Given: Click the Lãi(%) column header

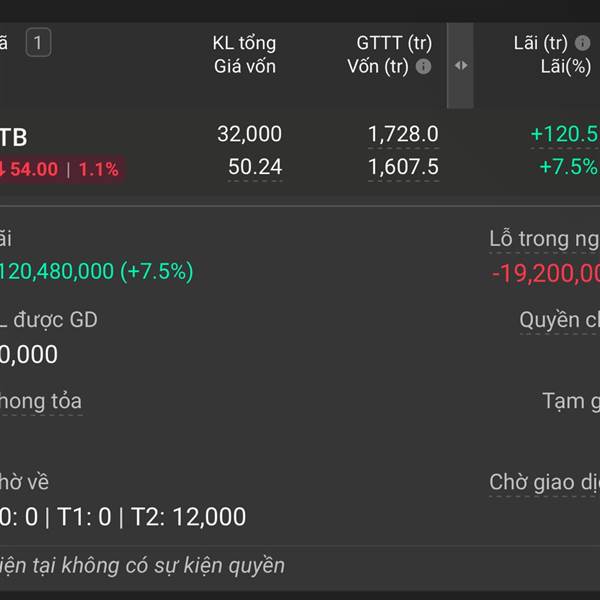Looking at the screenshot, I should pos(566,67).
